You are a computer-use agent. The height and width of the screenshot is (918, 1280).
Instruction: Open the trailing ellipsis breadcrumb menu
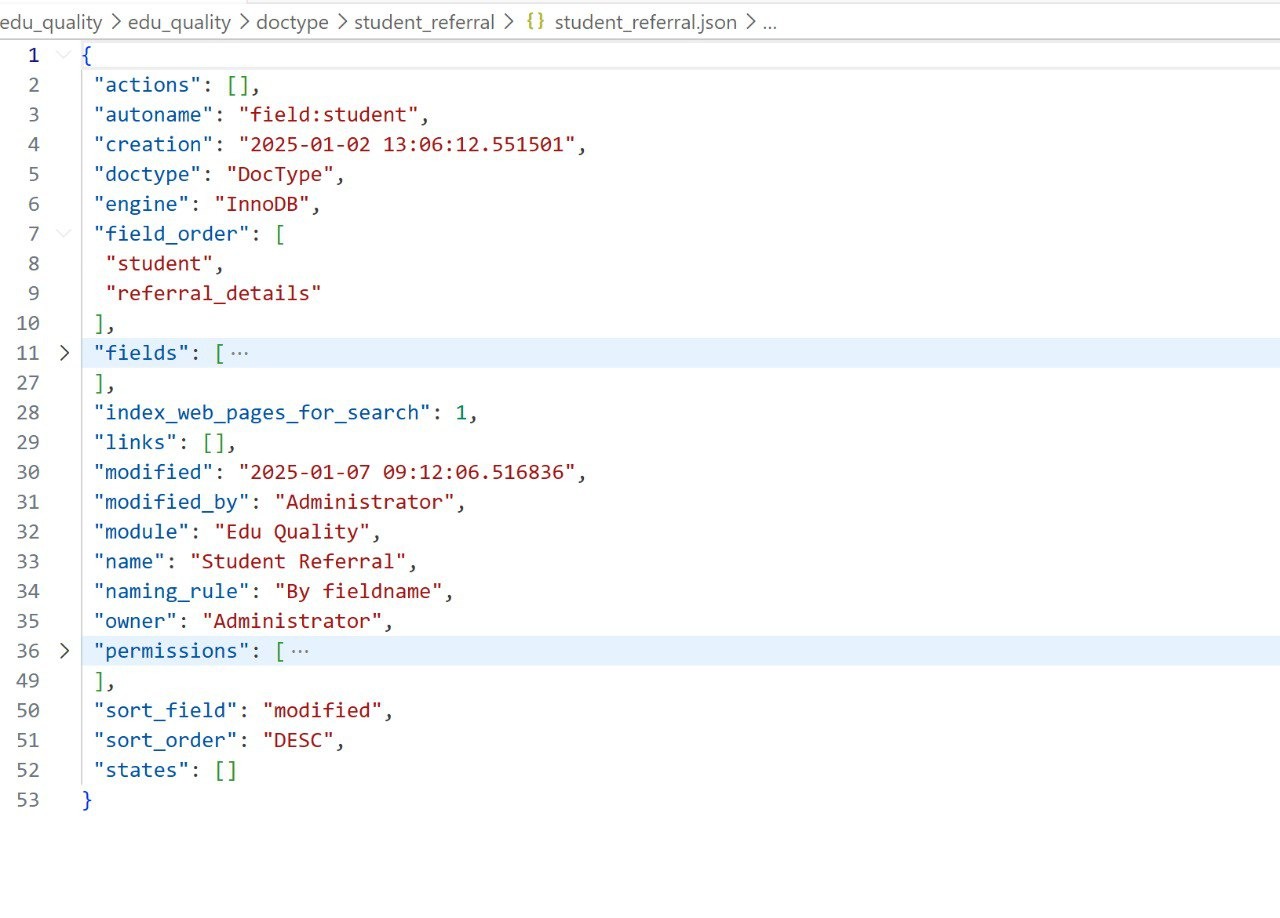point(770,22)
